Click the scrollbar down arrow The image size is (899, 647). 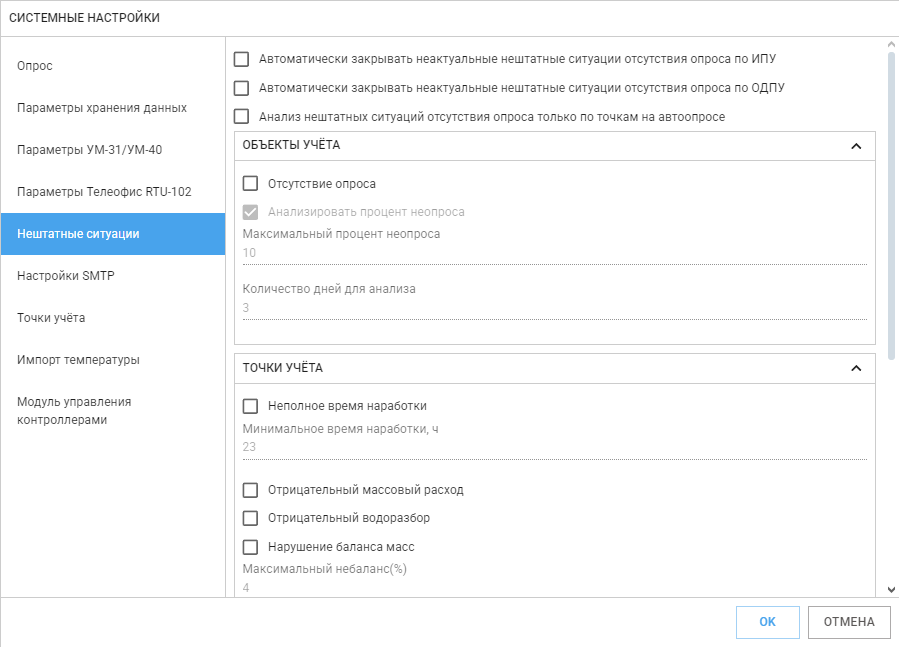[891, 589]
